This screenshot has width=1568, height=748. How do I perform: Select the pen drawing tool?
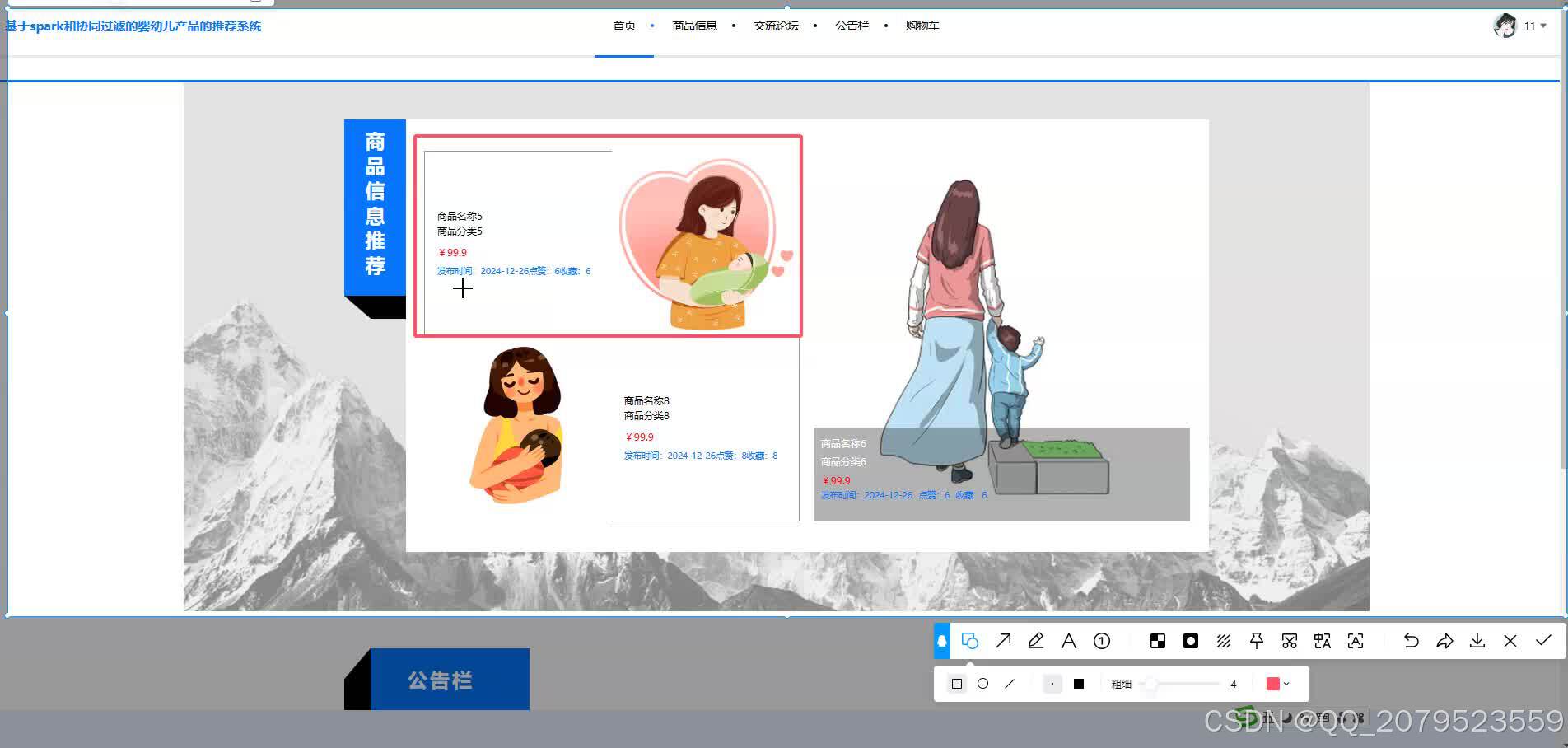(1036, 640)
